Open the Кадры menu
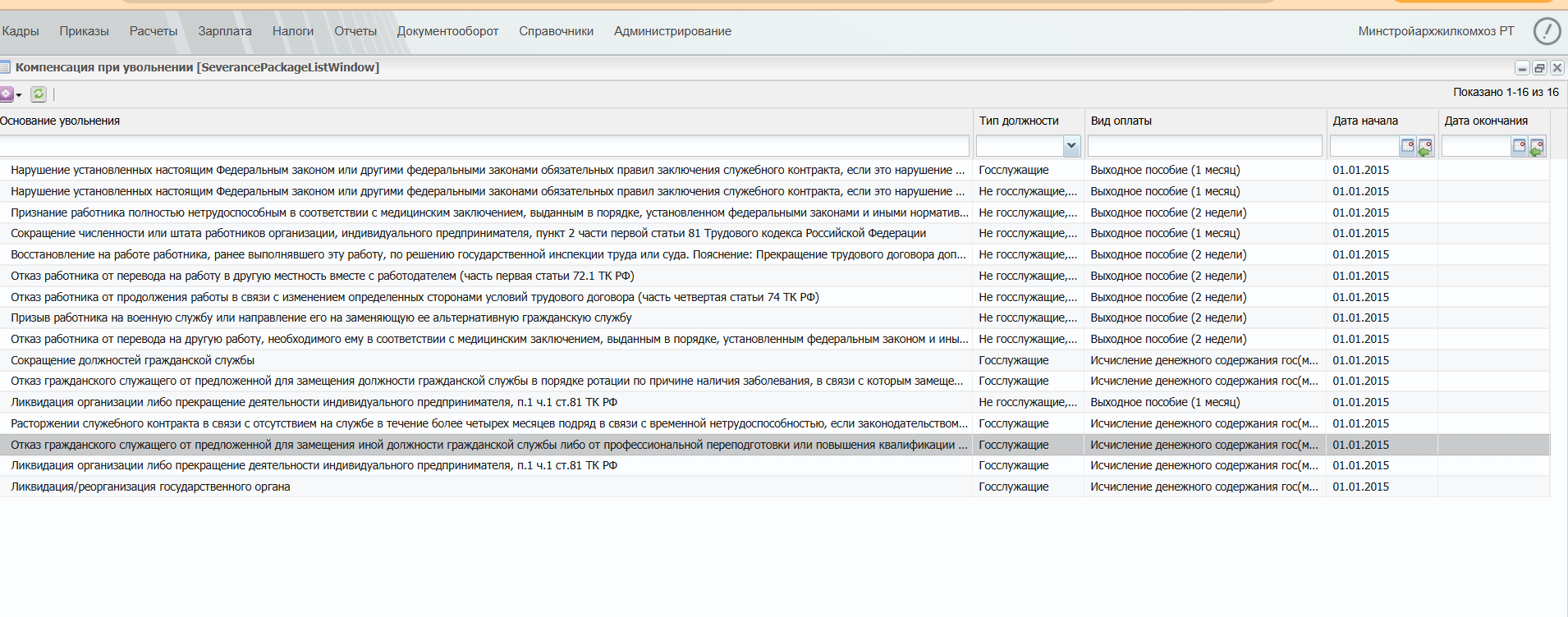 coord(21,31)
